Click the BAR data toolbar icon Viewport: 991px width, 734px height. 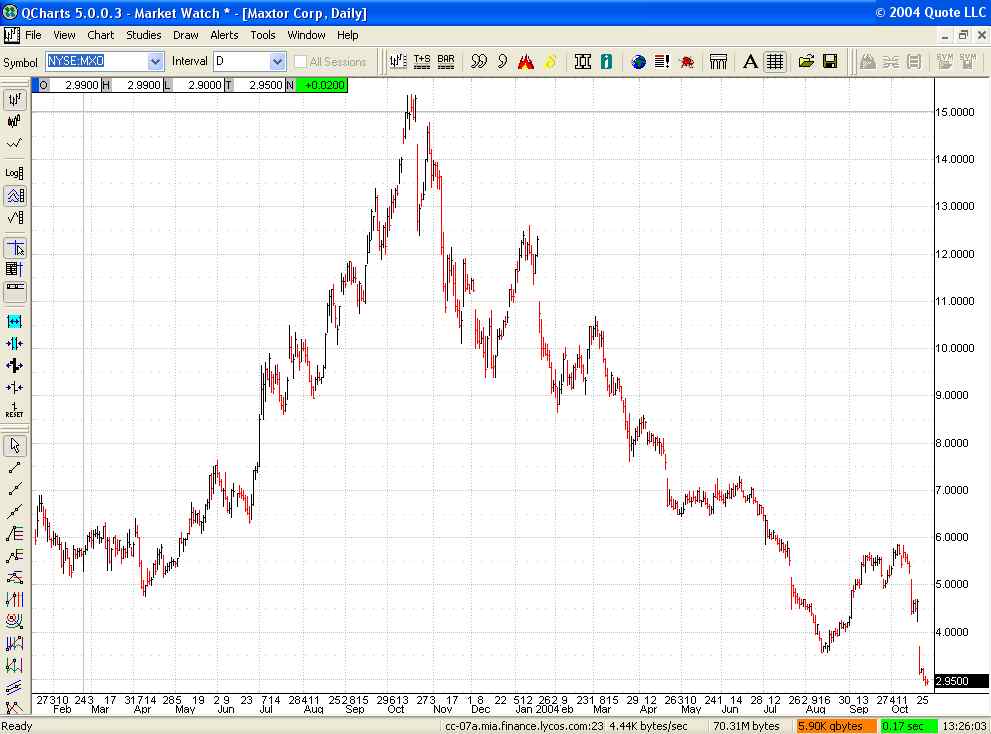click(446, 61)
